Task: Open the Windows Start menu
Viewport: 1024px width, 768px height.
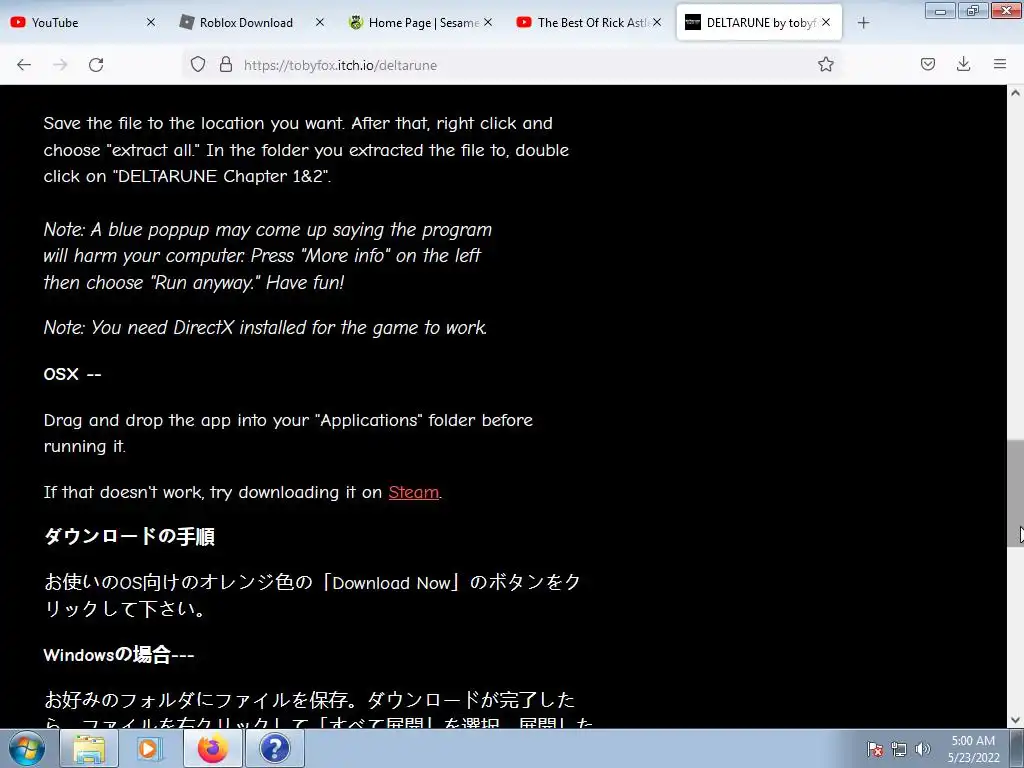Action: coord(27,748)
